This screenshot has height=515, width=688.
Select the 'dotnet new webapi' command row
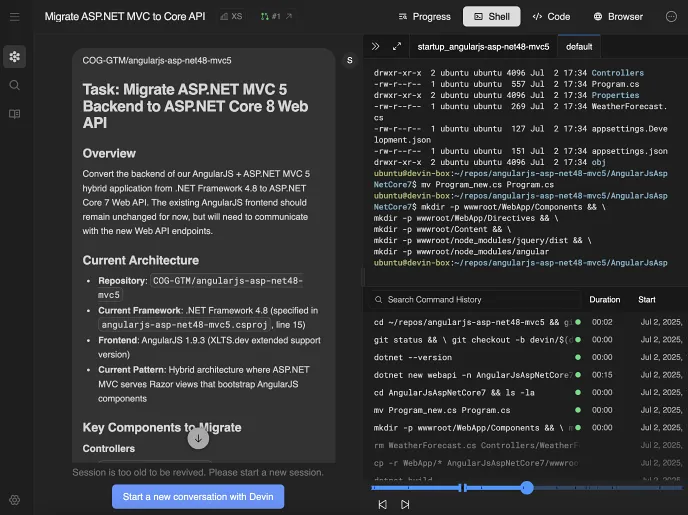[526, 375]
